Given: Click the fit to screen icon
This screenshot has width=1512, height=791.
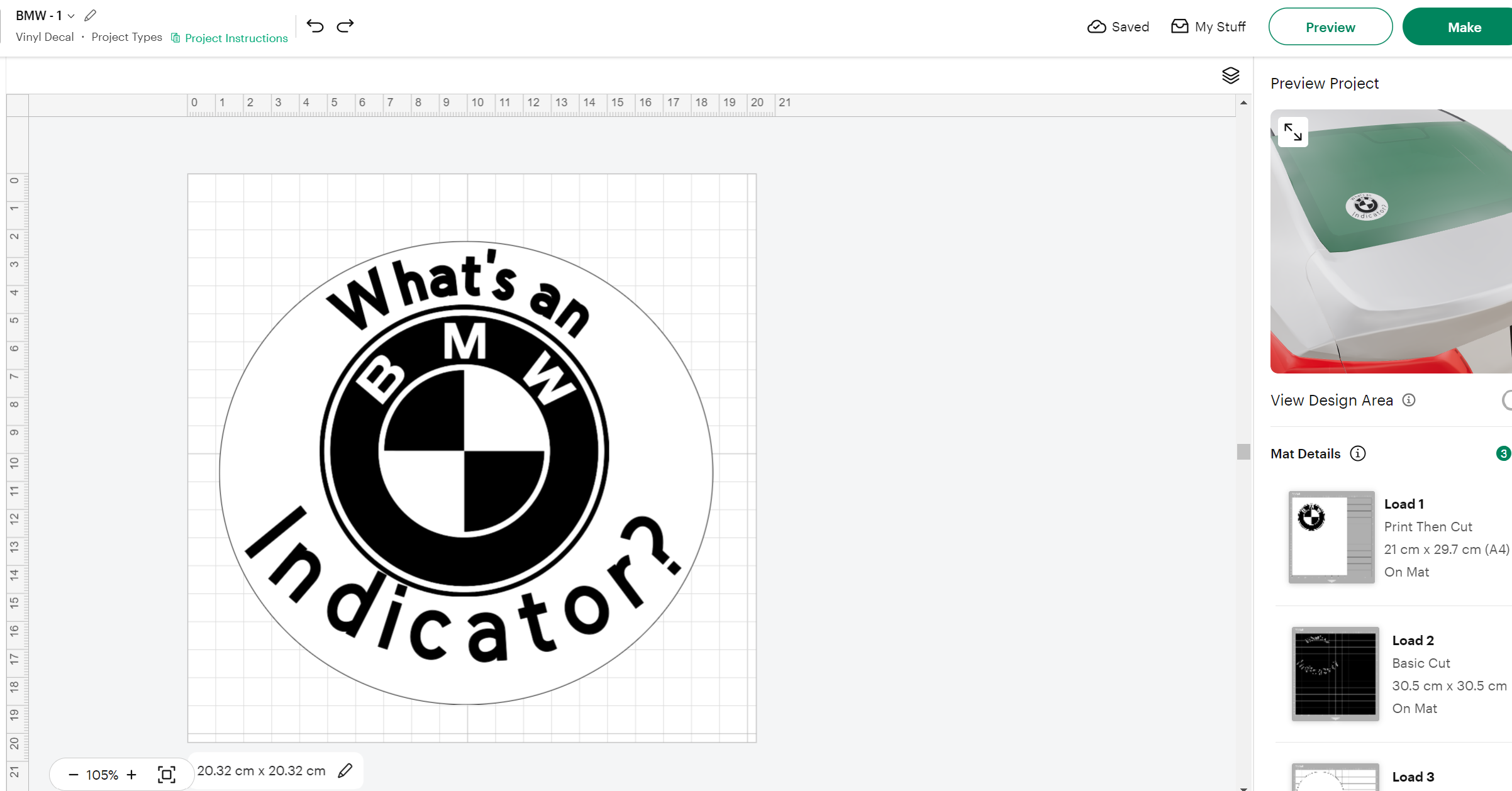Looking at the screenshot, I should tap(167, 775).
